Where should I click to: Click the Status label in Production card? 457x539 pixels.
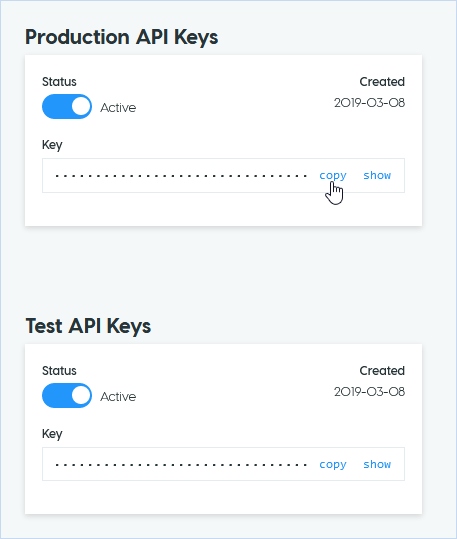tap(59, 82)
